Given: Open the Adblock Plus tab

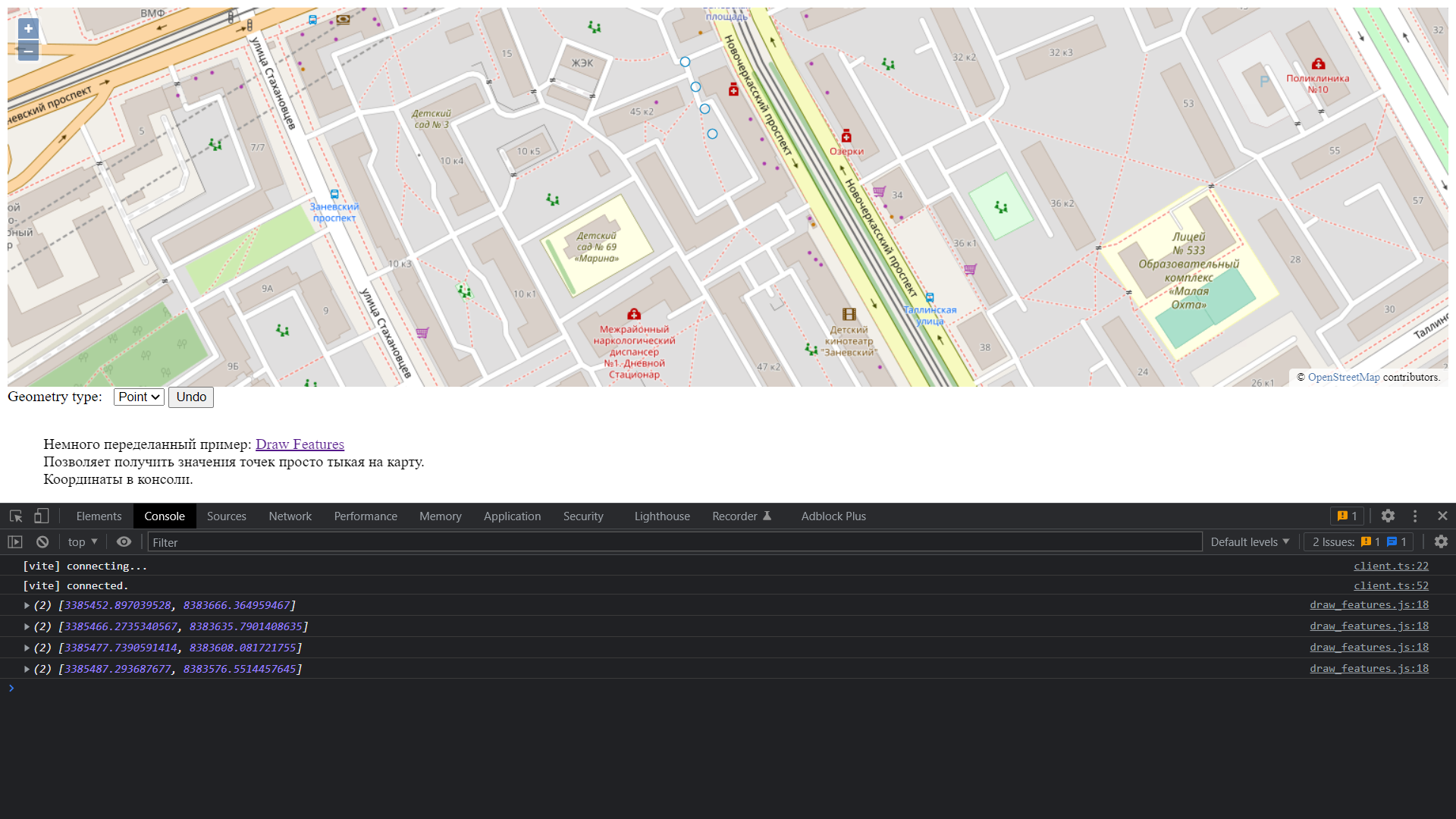Looking at the screenshot, I should tap(833, 516).
